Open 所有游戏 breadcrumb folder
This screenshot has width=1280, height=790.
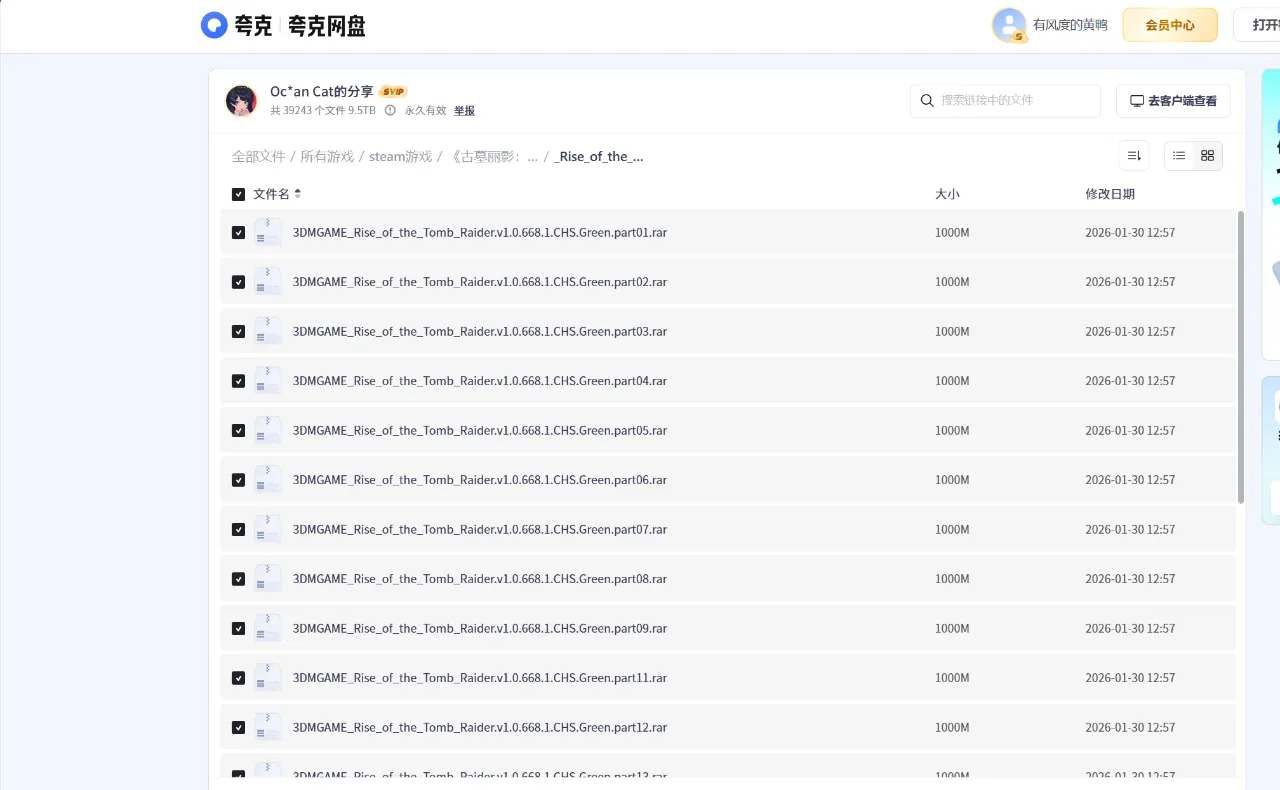(327, 157)
